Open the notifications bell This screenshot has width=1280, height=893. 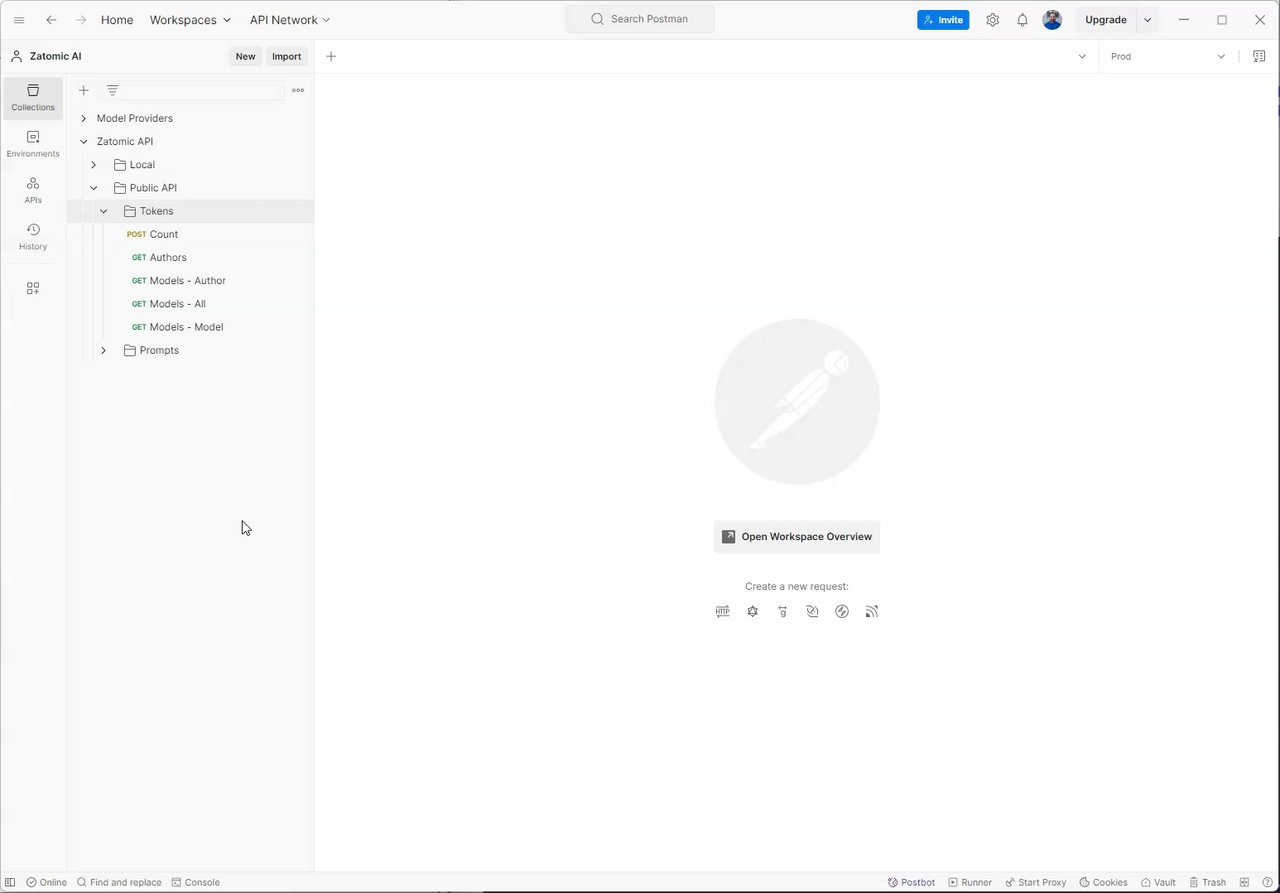[x=1022, y=20]
